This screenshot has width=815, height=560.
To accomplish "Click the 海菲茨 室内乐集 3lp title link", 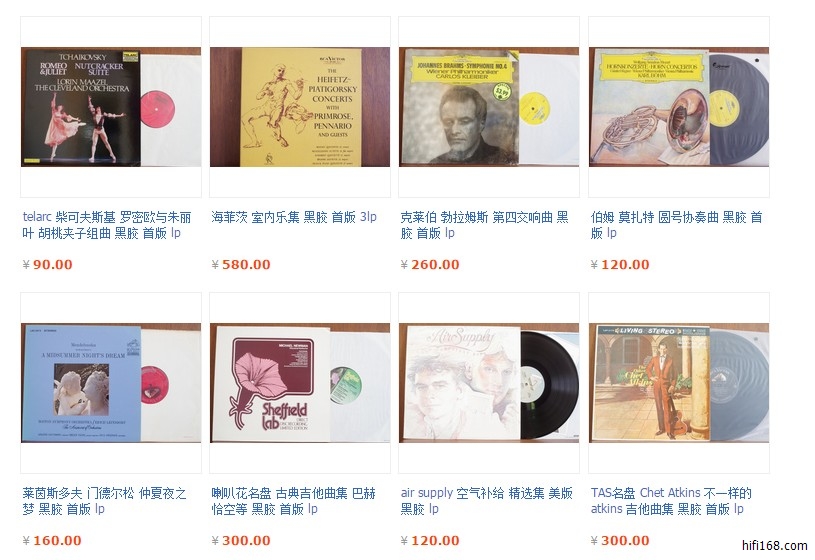I will [294, 217].
